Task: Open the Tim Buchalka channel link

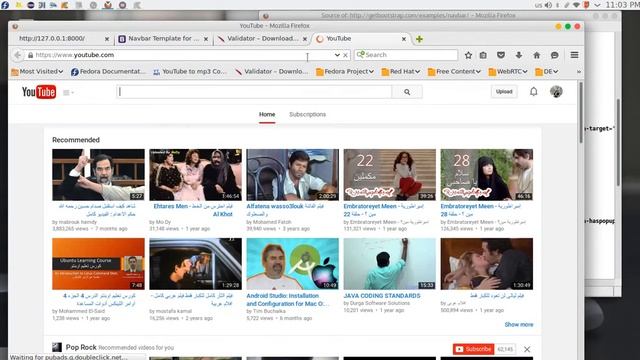Action: 269,311
